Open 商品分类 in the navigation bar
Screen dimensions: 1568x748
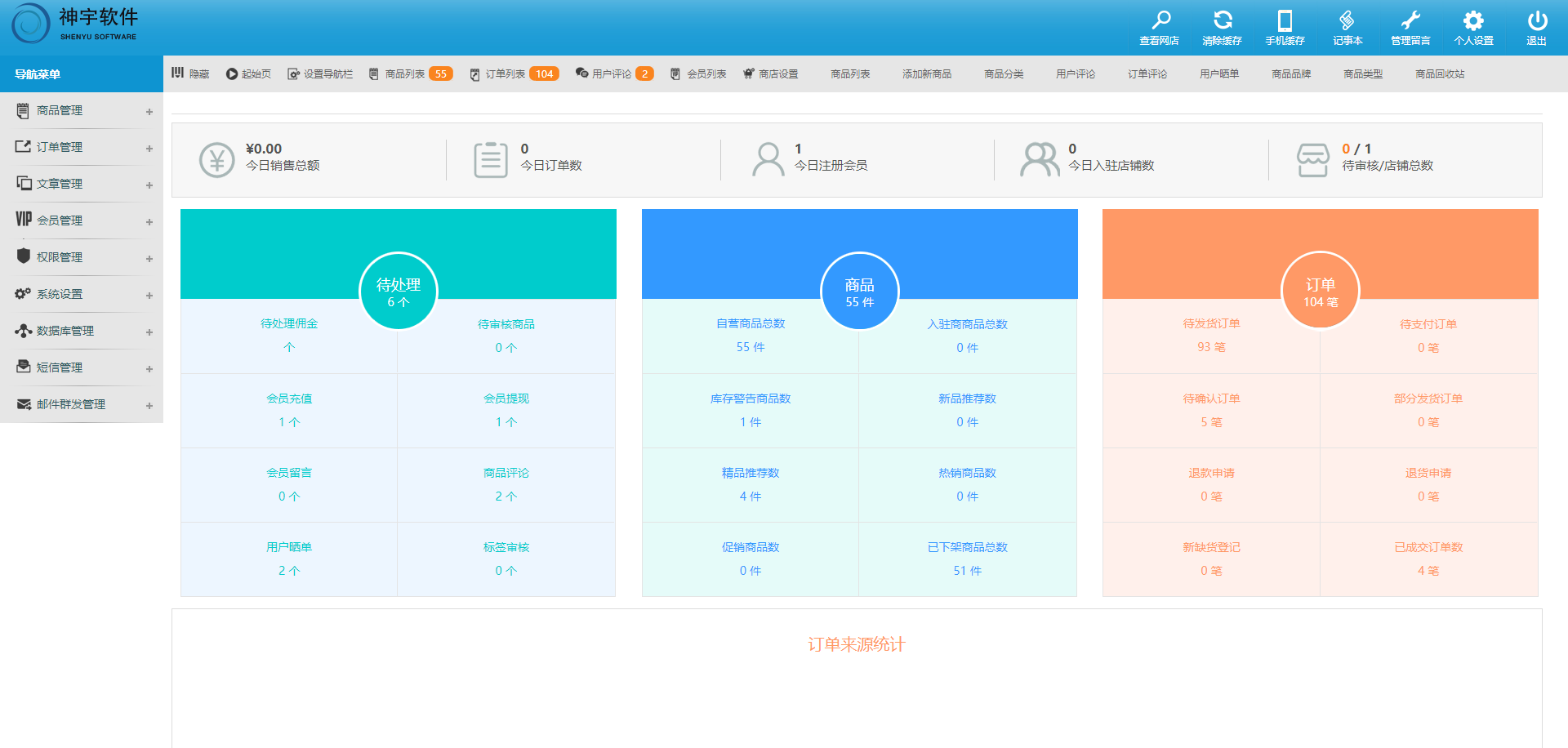point(1004,73)
